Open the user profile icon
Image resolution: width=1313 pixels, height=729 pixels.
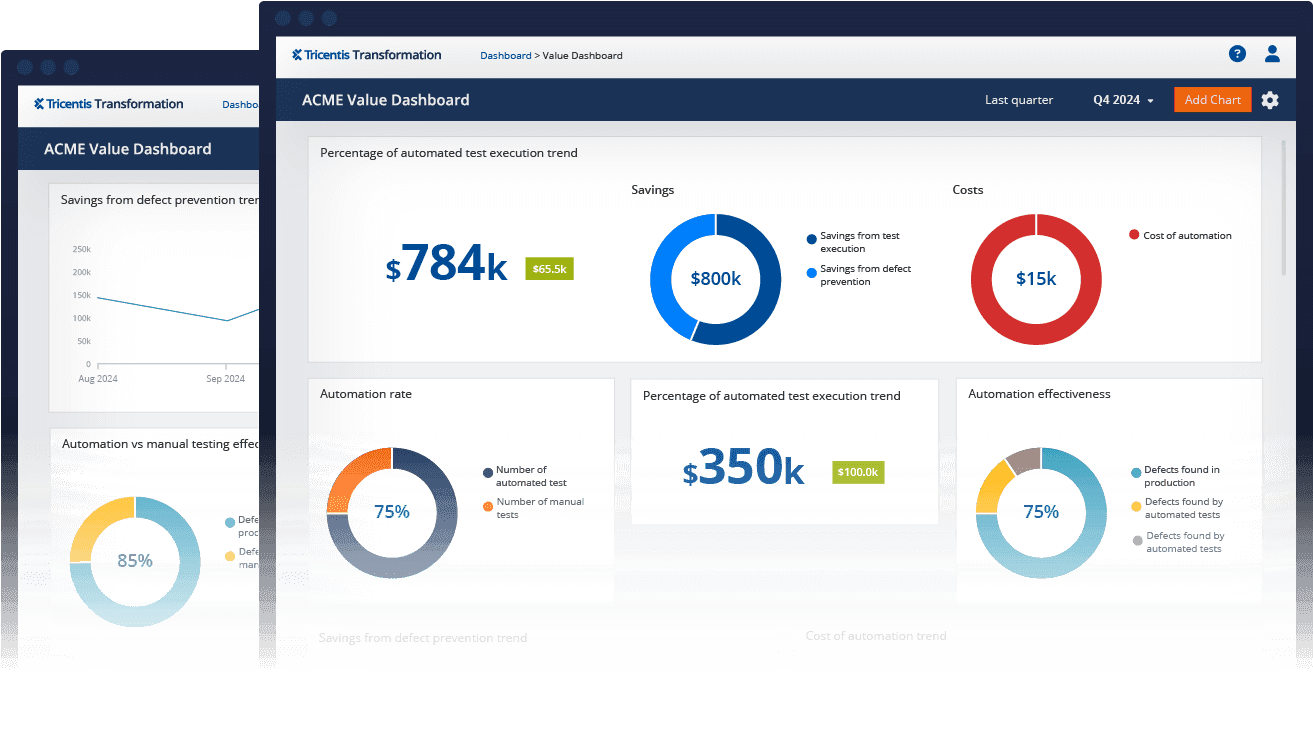tap(1272, 54)
